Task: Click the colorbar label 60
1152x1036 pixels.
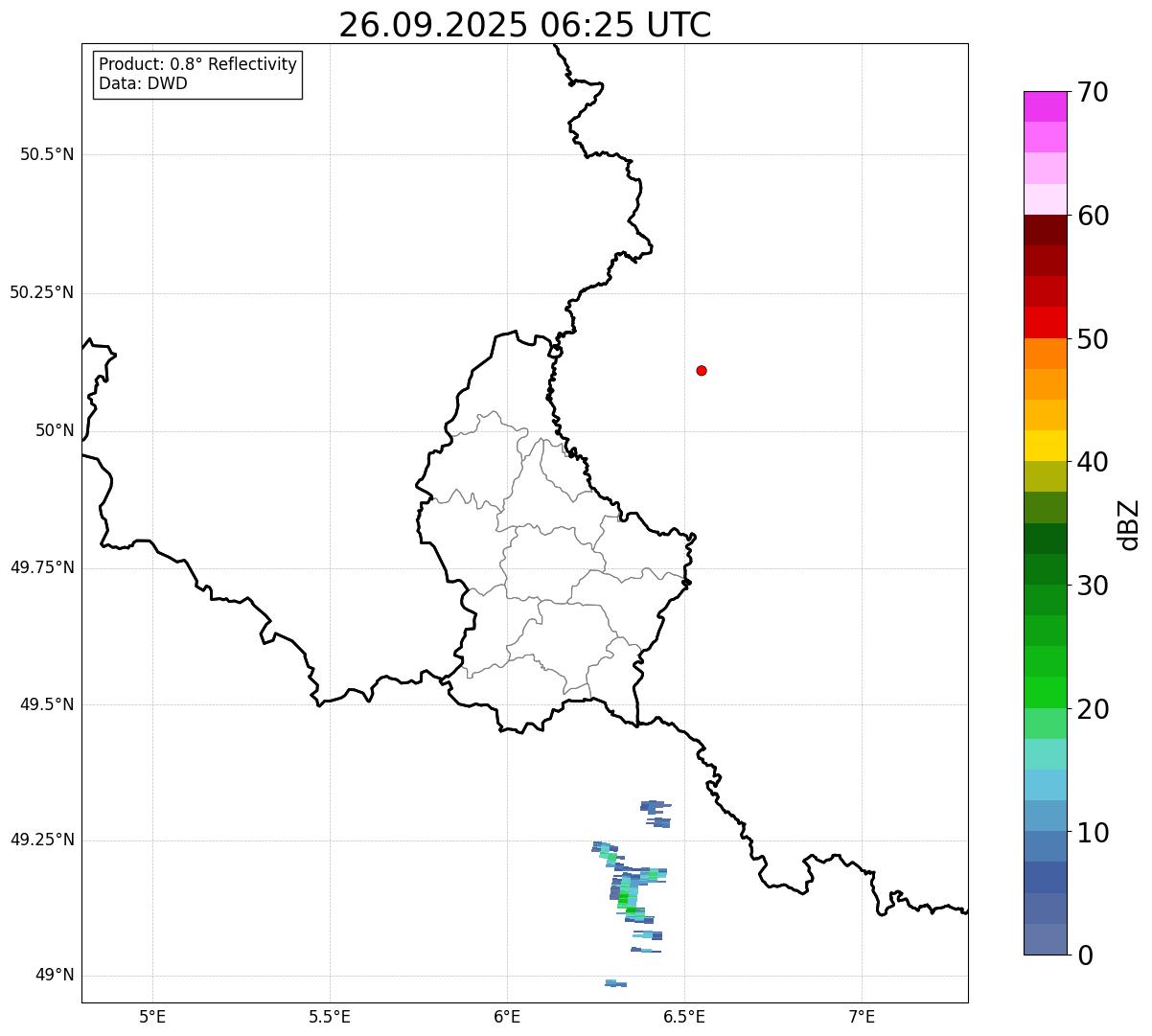Action: coord(1093,216)
